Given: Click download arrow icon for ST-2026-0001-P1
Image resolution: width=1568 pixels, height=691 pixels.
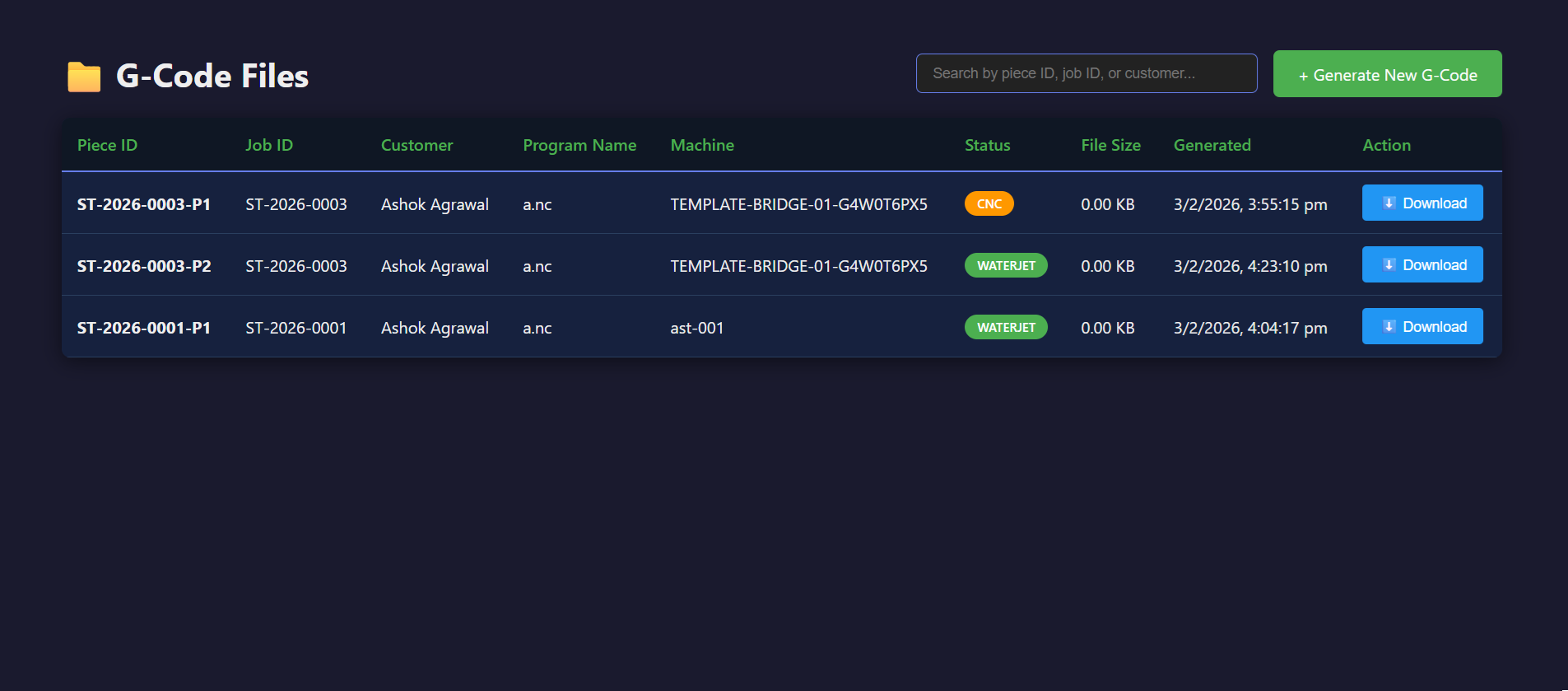Looking at the screenshot, I should click(x=1389, y=327).
